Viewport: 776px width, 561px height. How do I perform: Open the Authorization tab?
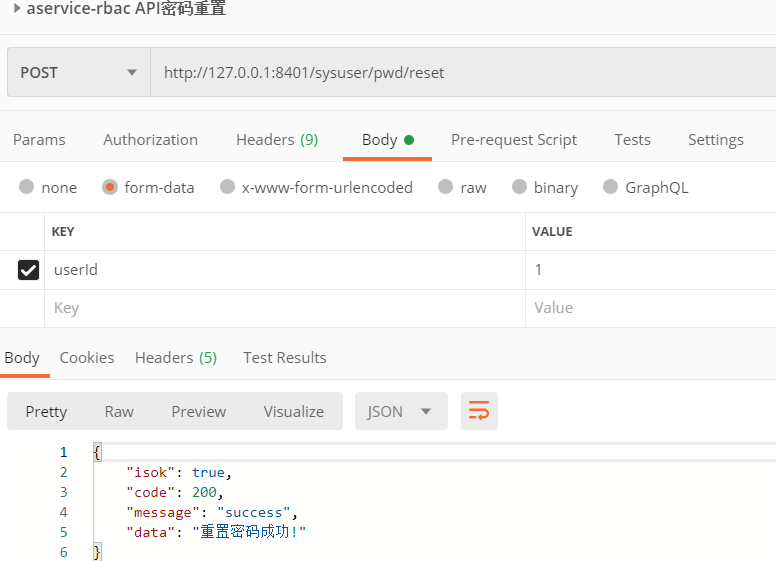150,140
